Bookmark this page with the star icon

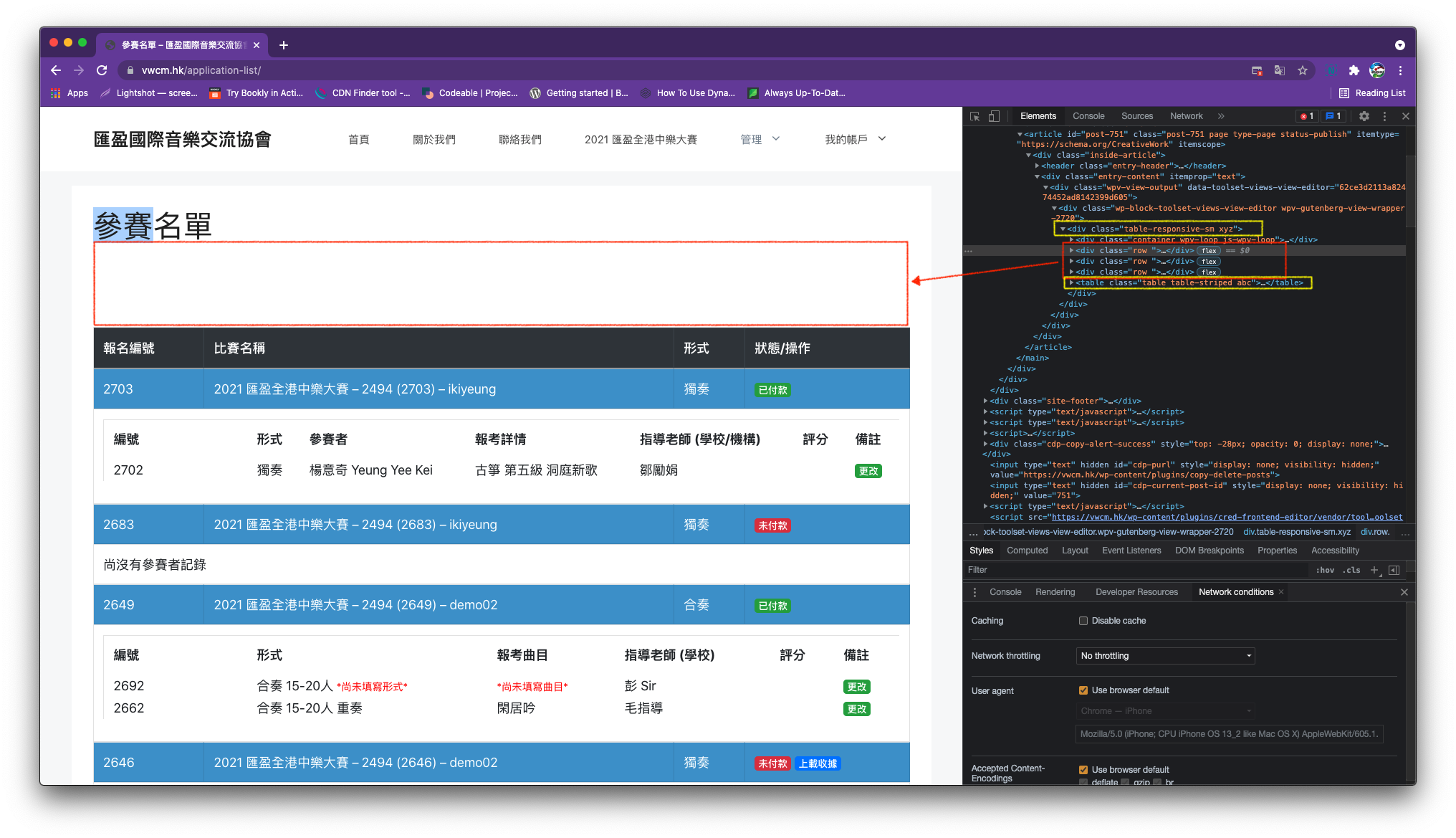click(1303, 70)
